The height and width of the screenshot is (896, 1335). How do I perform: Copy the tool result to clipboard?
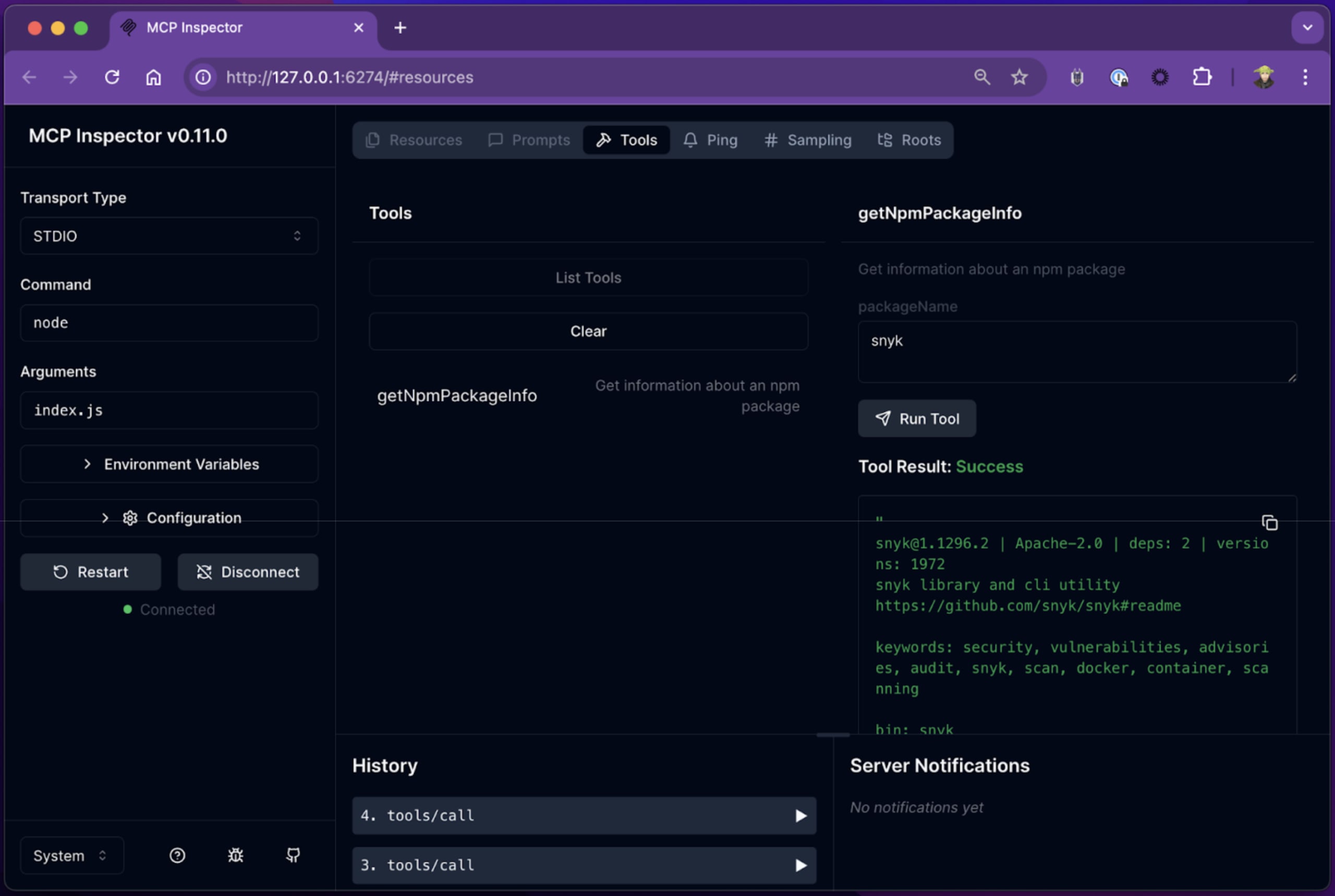(1269, 523)
